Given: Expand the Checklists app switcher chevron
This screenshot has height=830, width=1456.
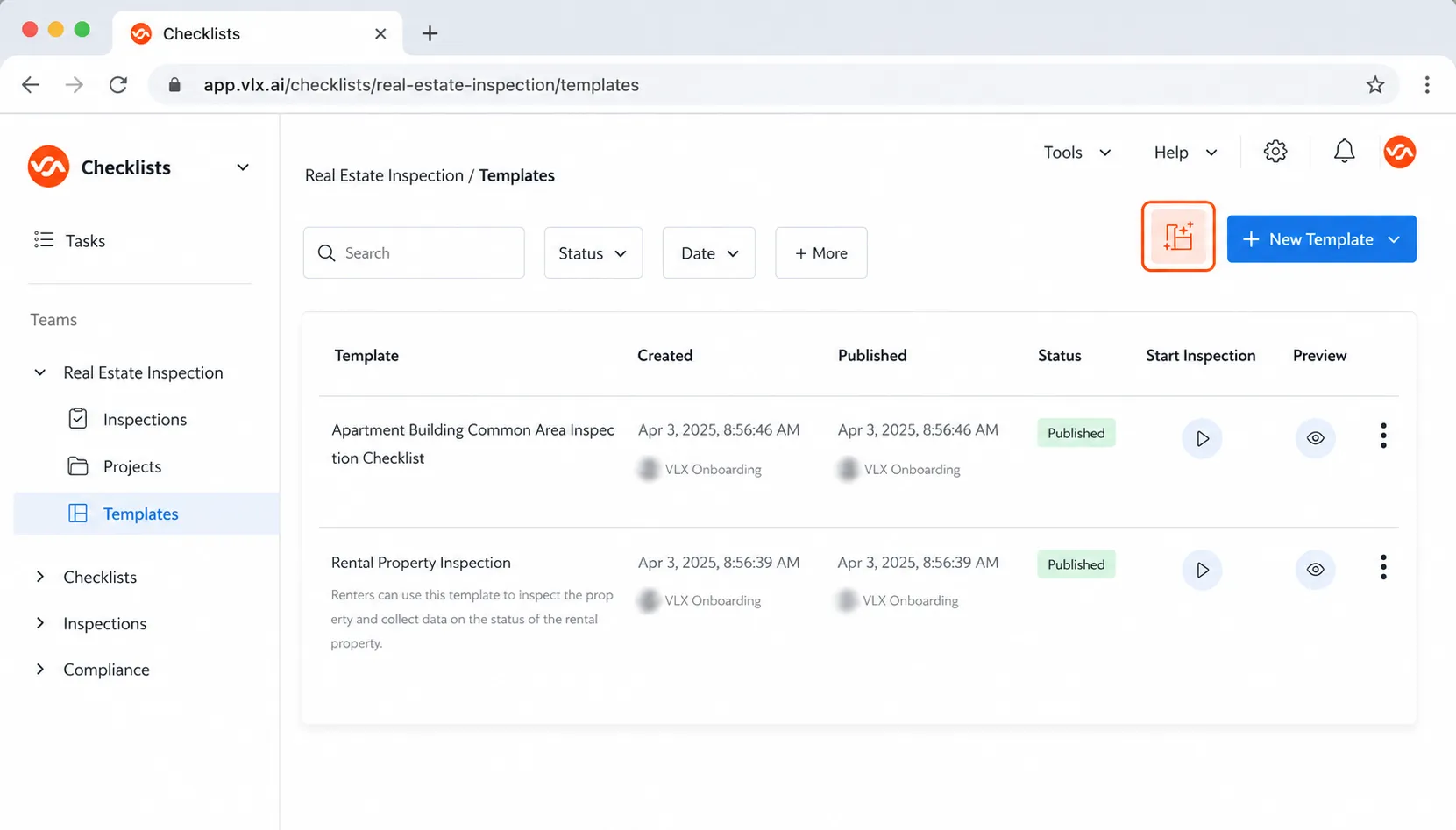Looking at the screenshot, I should pos(243,167).
